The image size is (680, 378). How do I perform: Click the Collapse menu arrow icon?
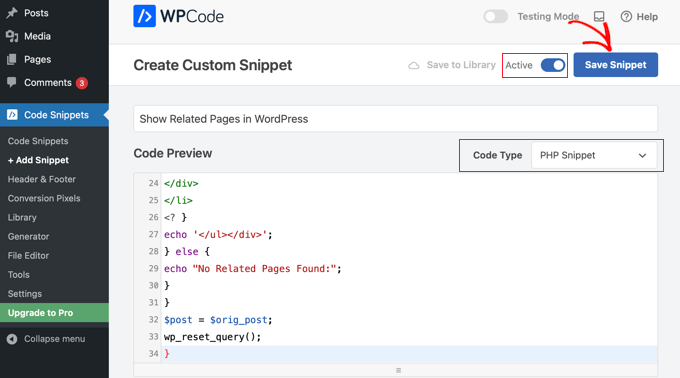pyautogui.click(x=12, y=339)
